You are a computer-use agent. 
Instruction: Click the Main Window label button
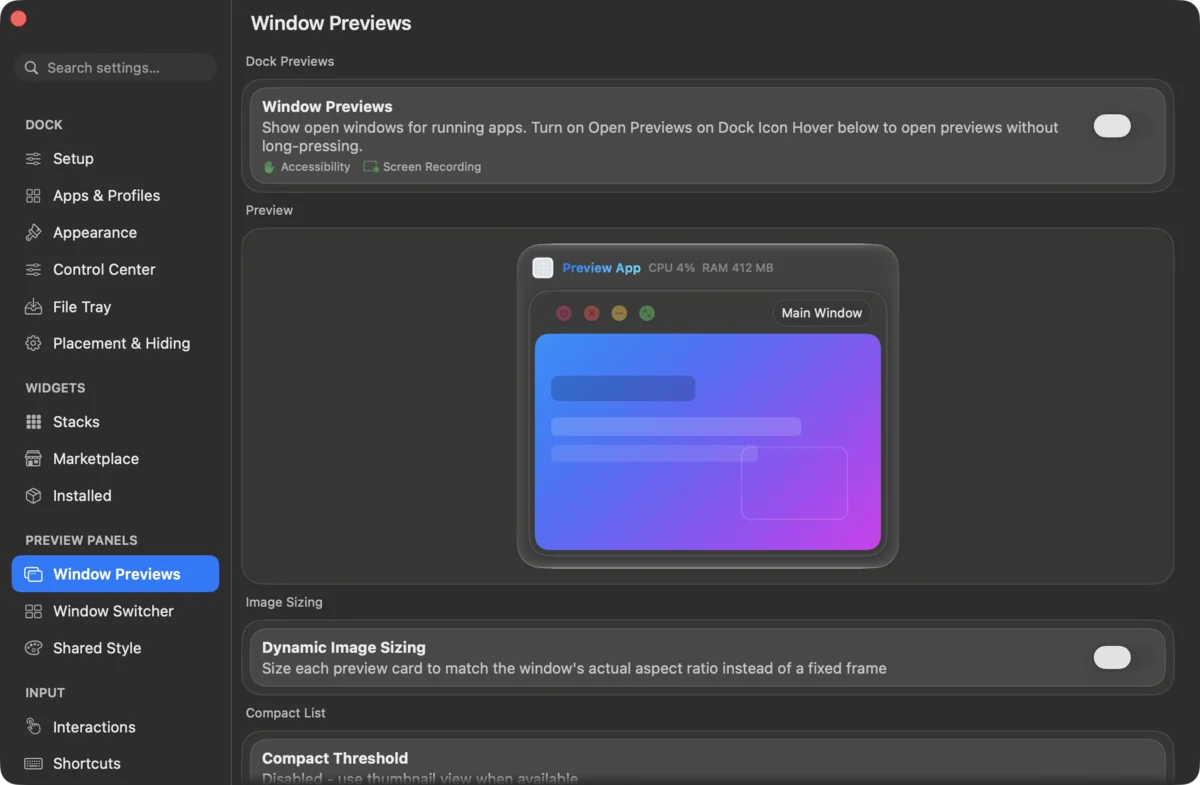click(x=822, y=313)
